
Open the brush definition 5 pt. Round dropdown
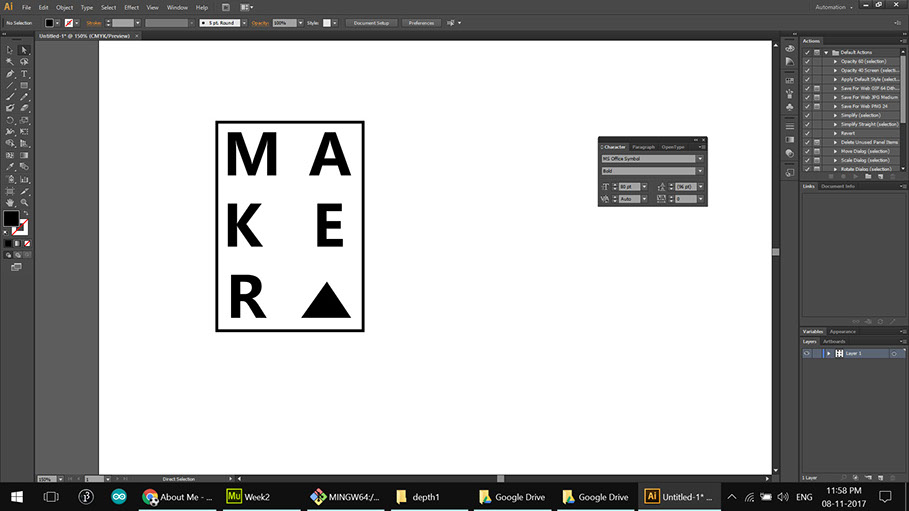coord(244,23)
